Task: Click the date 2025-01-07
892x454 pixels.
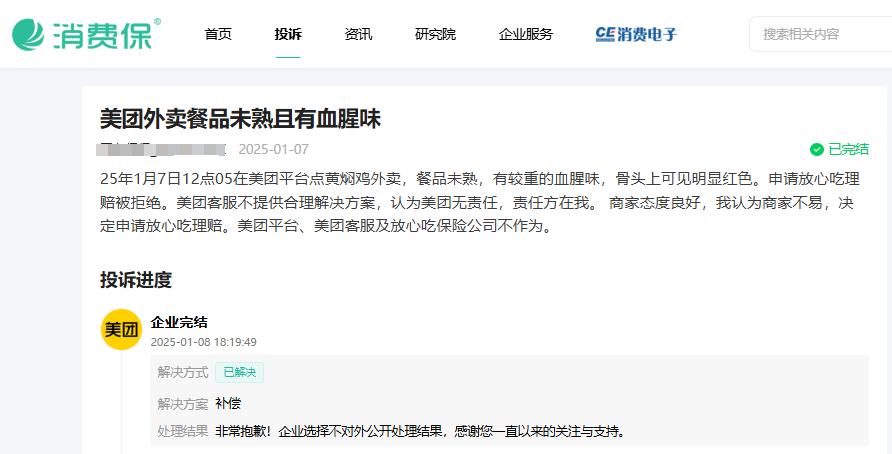Action: click(274, 150)
